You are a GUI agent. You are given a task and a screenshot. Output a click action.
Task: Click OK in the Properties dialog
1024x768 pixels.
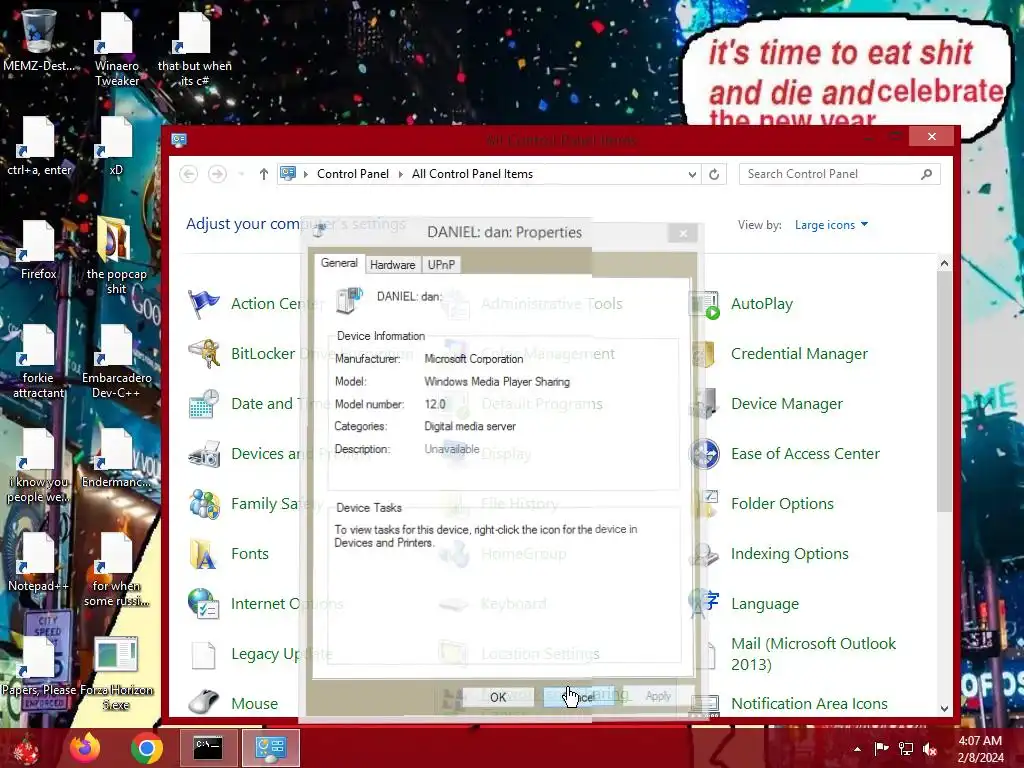pyautogui.click(x=498, y=697)
